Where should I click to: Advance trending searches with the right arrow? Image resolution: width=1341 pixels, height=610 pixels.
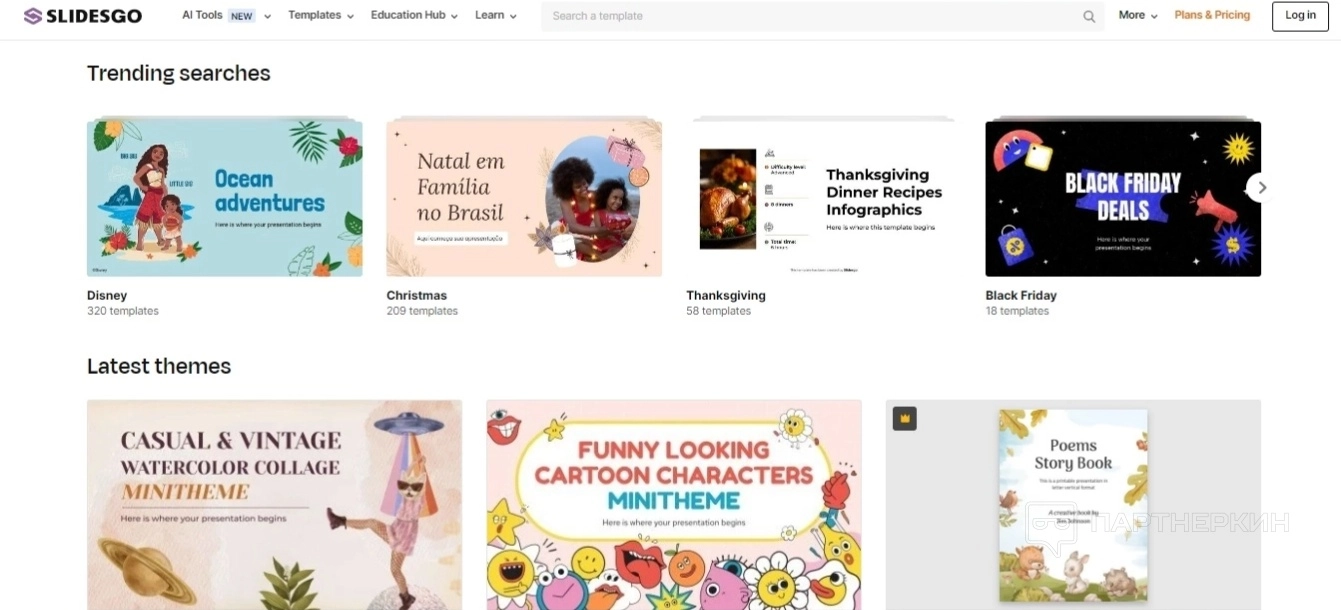(x=1261, y=187)
